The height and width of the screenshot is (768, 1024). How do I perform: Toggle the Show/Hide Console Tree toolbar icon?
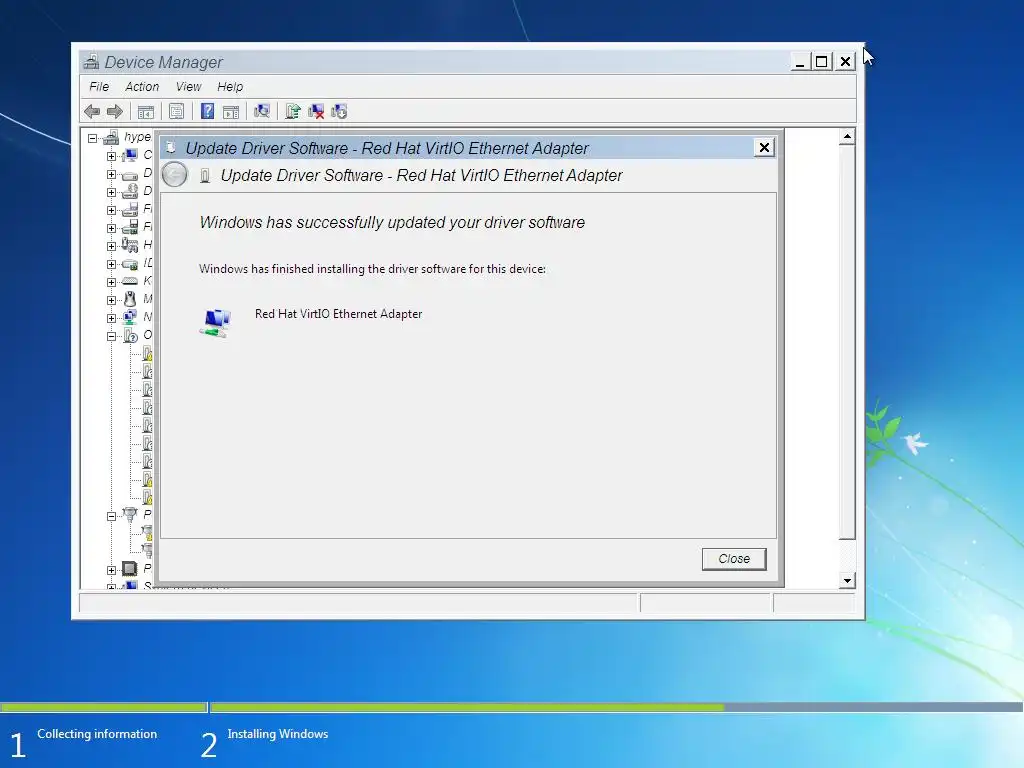click(x=146, y=112)
